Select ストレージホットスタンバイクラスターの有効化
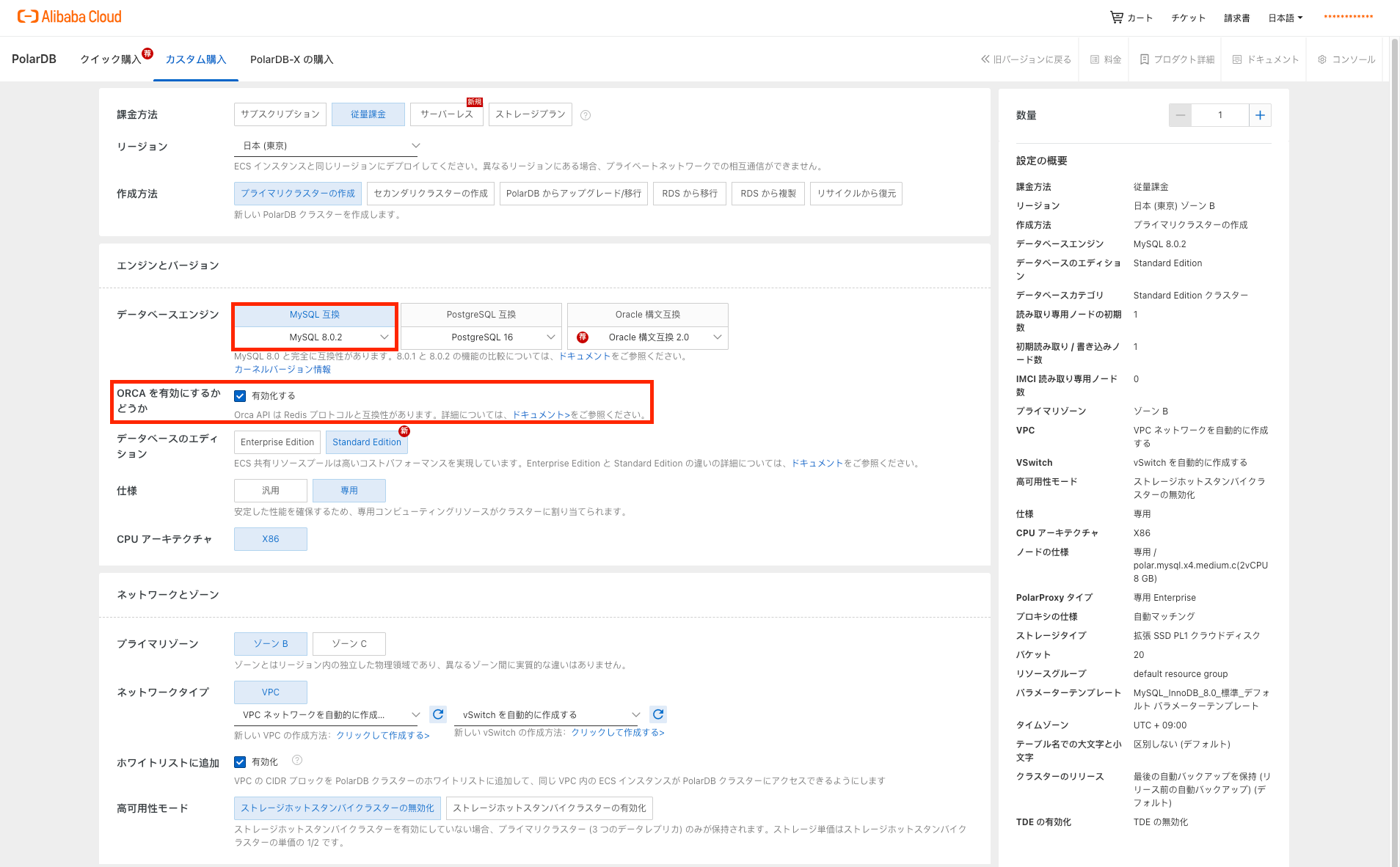The width and height of the screenshot is (1400, 867). click(550, 808)
